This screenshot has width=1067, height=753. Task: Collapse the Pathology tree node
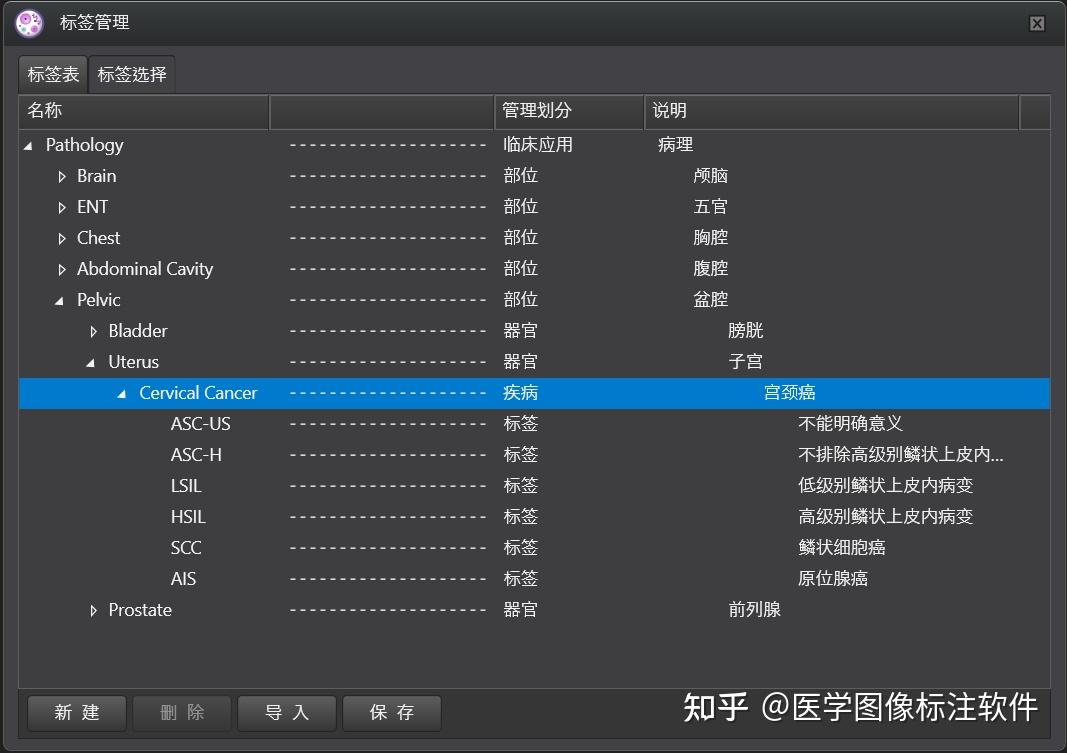pos(28,145)
